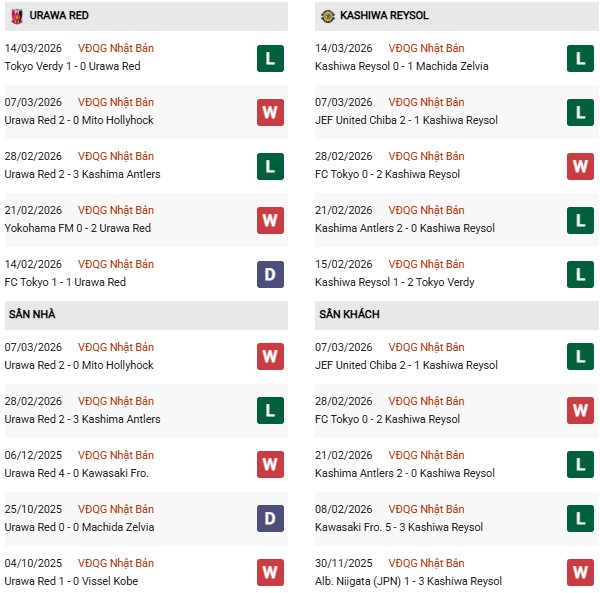Click the W badge for Urawa Red 4-0 Kawasaki Fro.
The image size is (600, 593).
[x=270, y=465]
